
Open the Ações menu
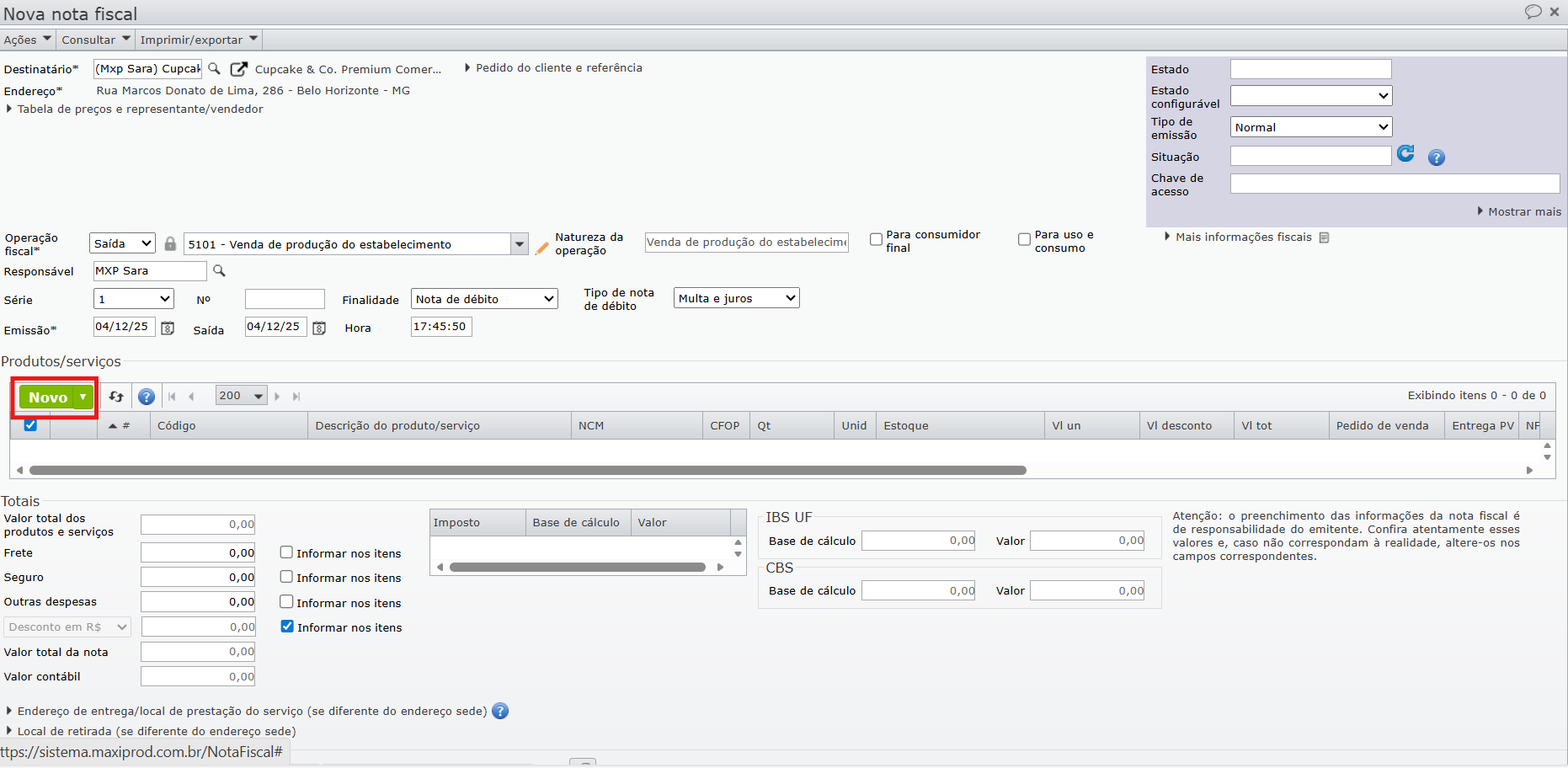pyautogui.click(x=27, y=40)
